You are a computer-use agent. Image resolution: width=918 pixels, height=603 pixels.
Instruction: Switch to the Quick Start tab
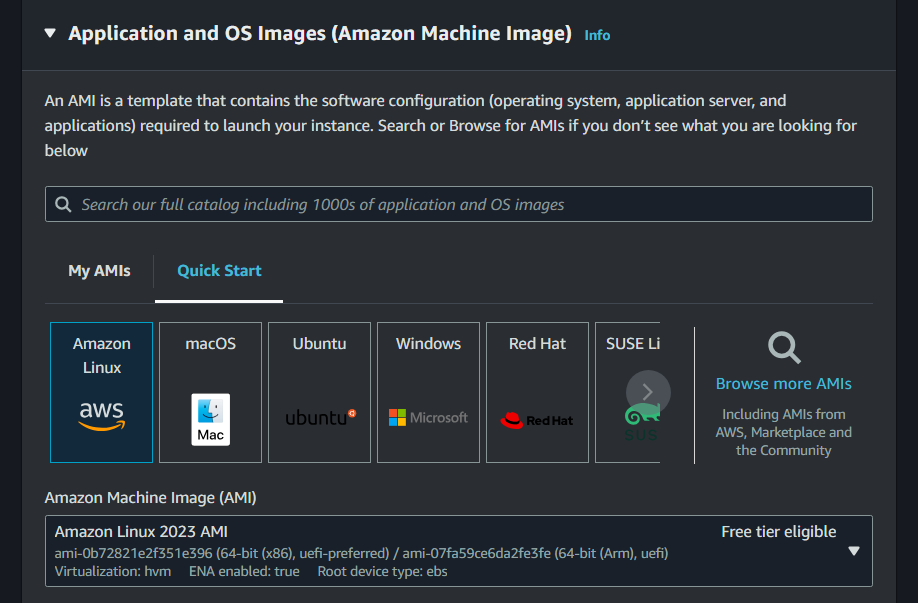219,270
